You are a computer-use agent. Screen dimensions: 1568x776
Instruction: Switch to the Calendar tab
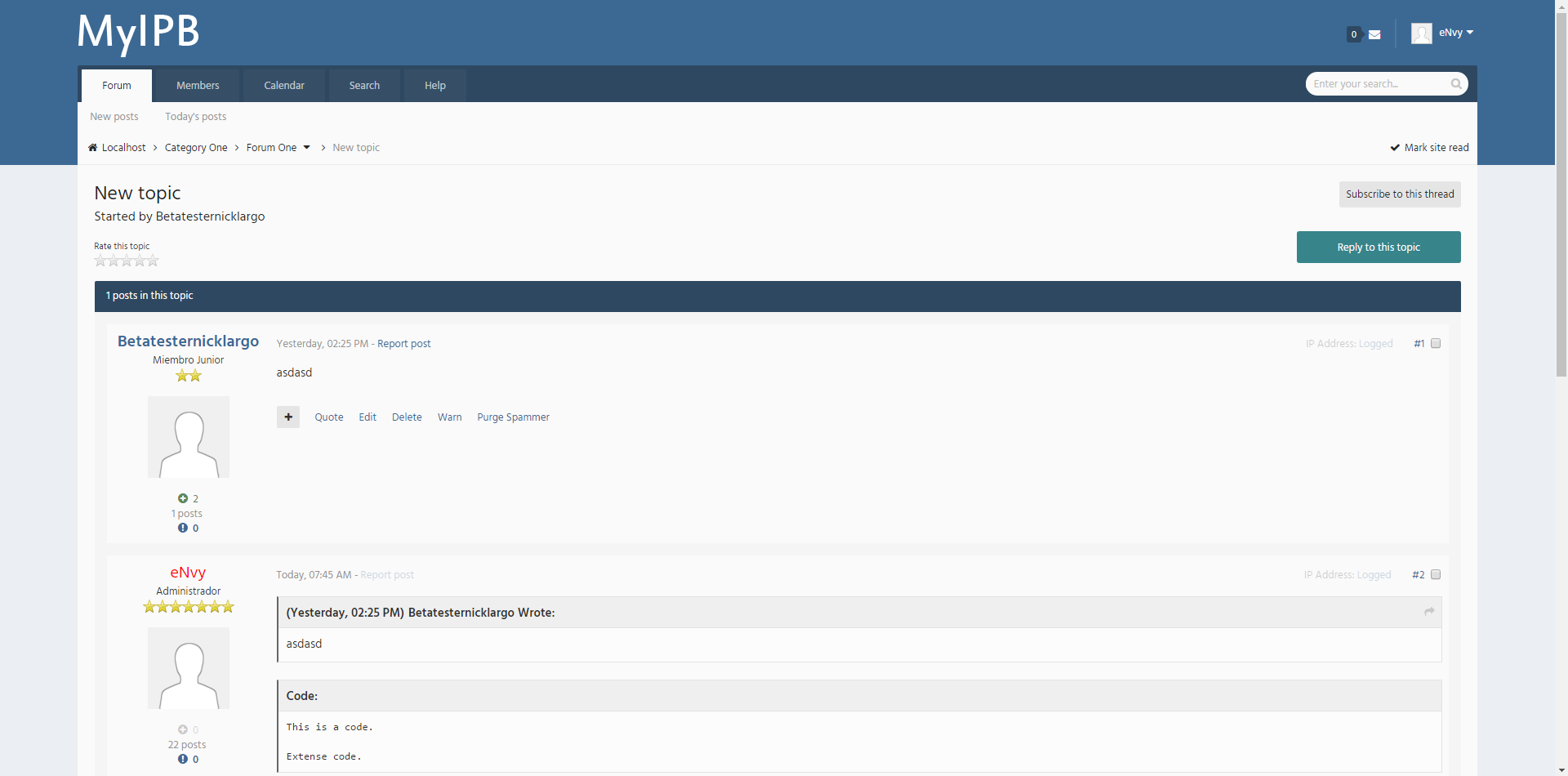point(284,86)
